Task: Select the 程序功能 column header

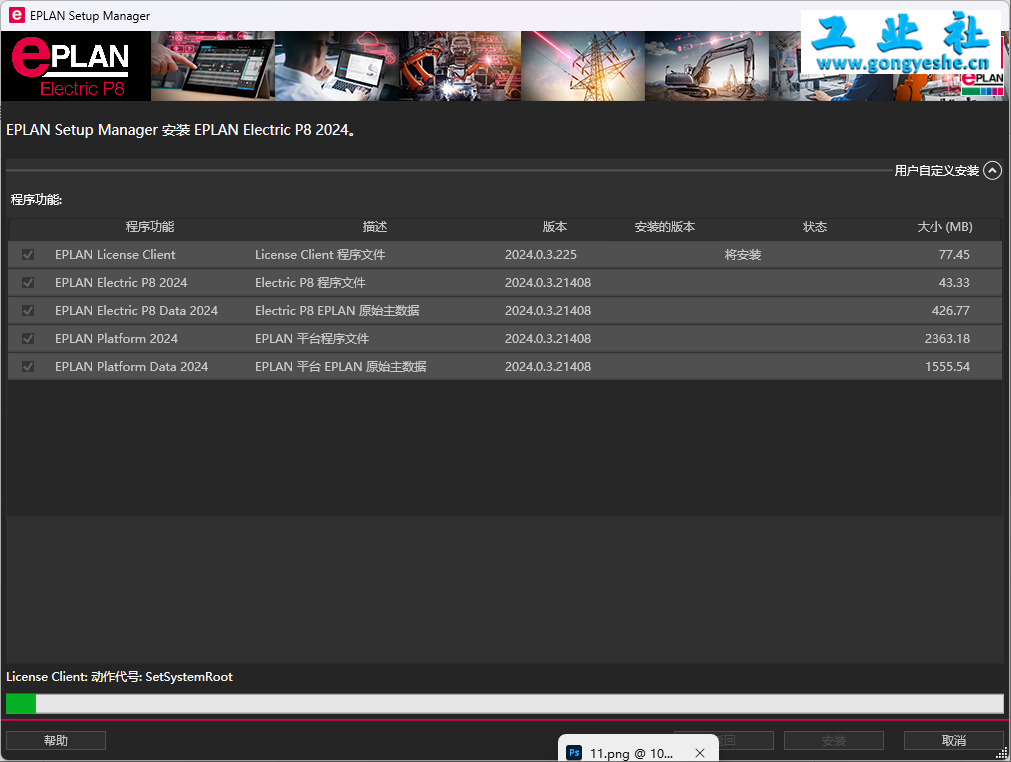Action: click(150, 227)
